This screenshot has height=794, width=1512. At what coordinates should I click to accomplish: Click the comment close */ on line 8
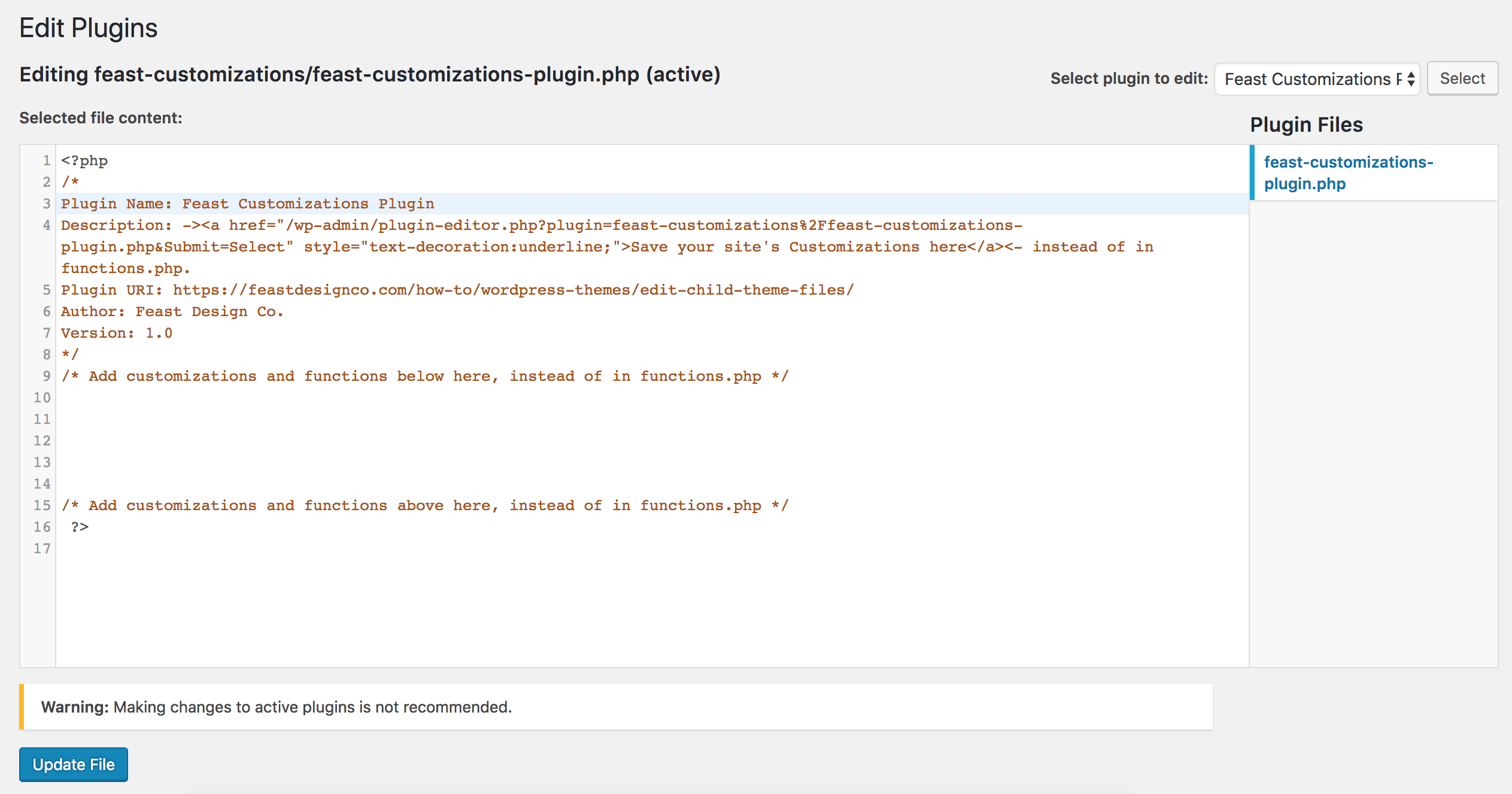click(70, 354)
